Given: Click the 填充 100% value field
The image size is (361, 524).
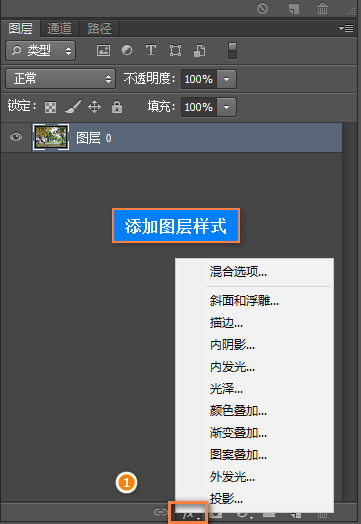Looking at the screenshot, I should [199, 107].
